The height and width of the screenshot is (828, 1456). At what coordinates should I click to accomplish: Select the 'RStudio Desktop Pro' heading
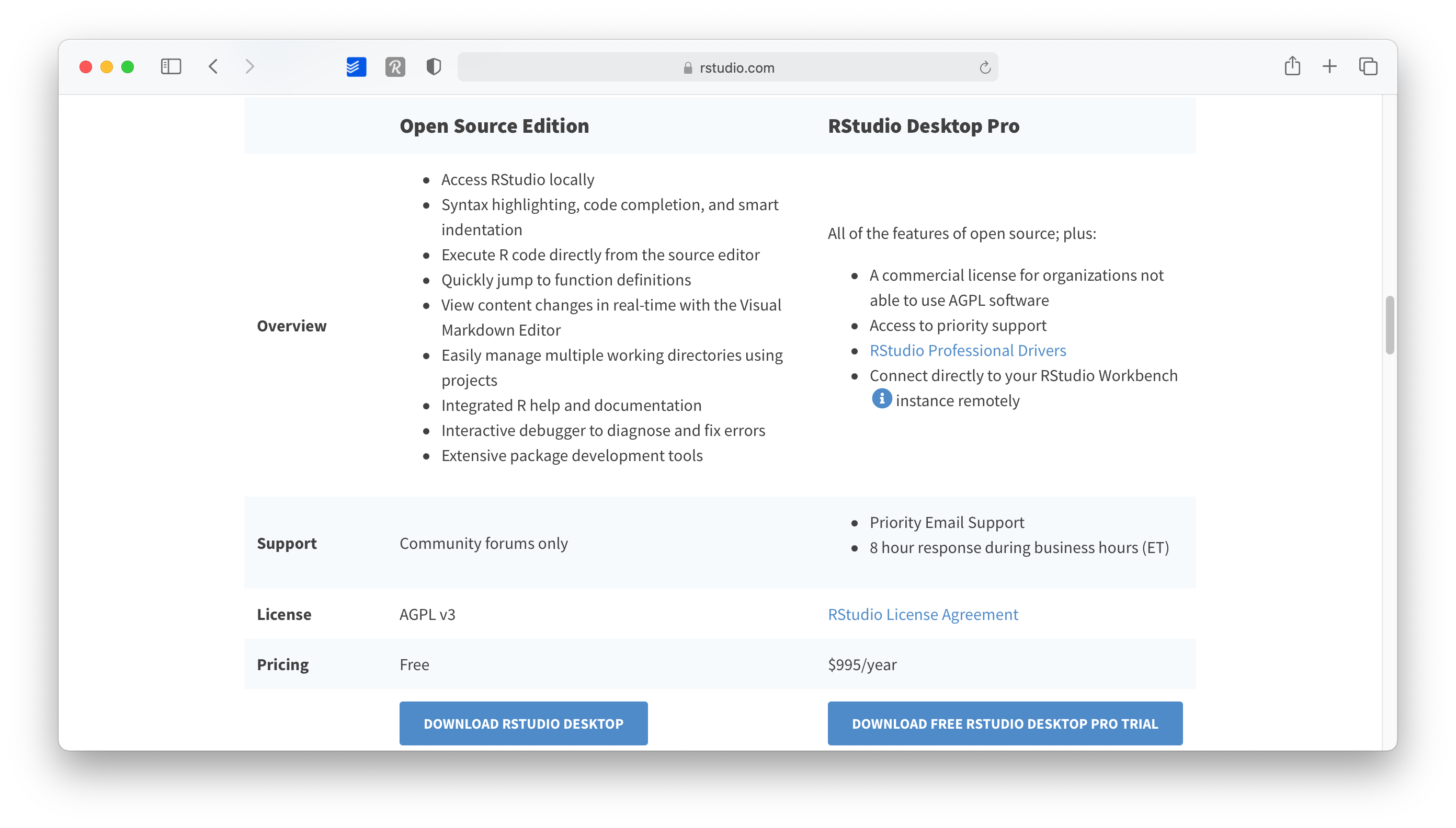tap(924, 125)
